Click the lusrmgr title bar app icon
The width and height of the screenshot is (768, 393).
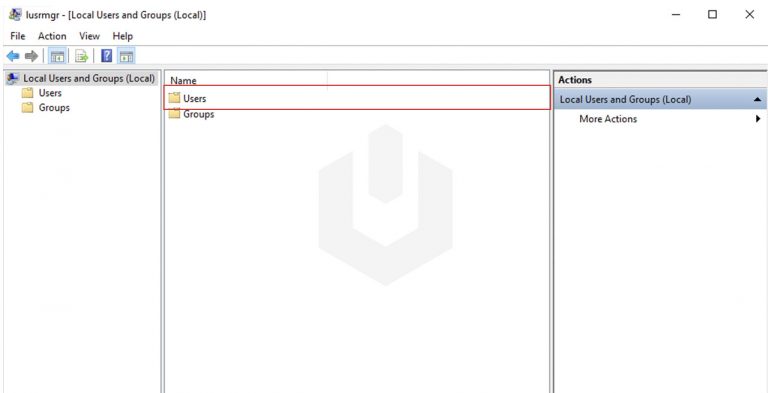coord(15,15)
